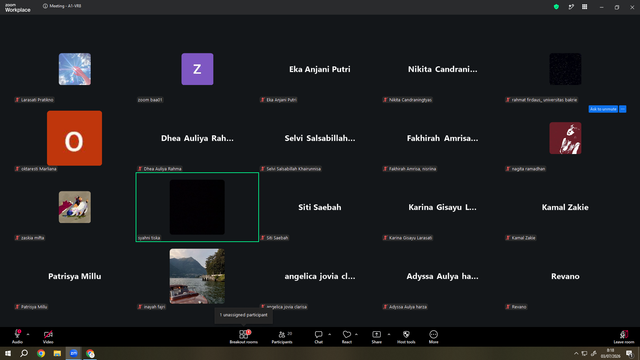Image resolution: width=640 pixels, height=360 pixels.
Task: Click Leave room button
Action: click(624, 337)
